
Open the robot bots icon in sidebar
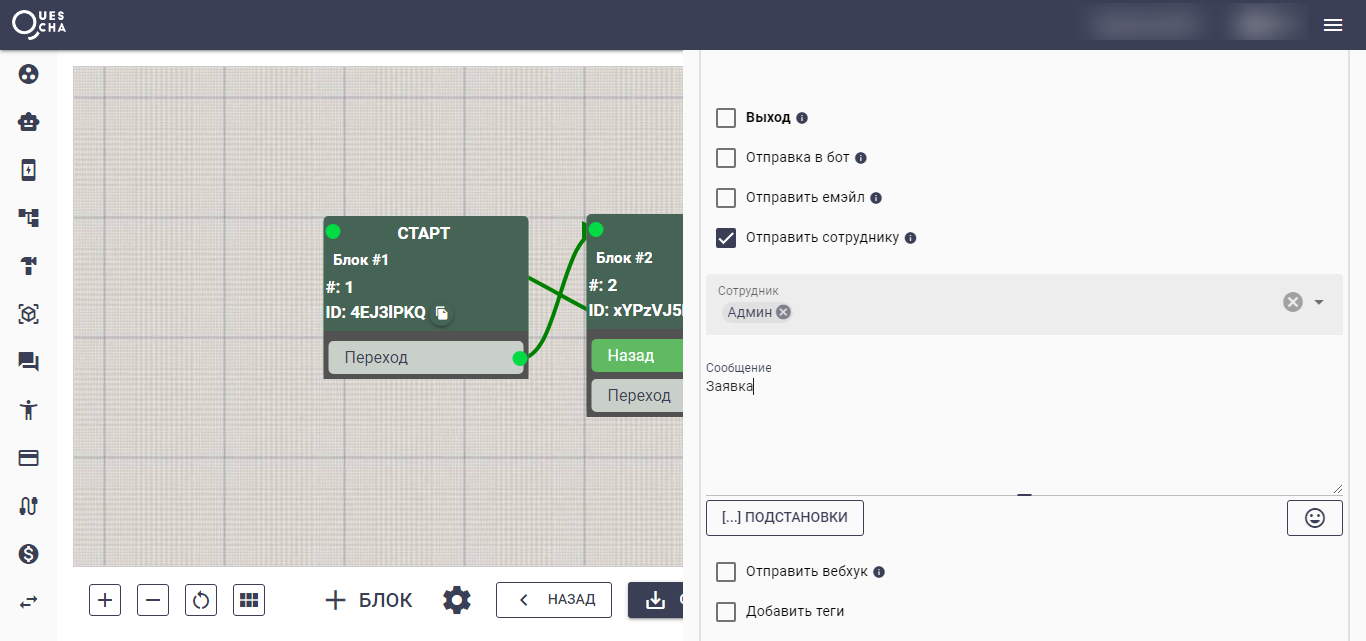point(28,122)
